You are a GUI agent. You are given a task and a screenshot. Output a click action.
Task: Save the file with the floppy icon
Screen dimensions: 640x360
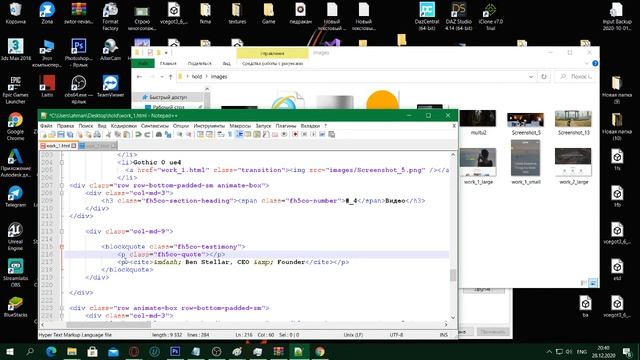pyautogui.click(x=61, y=134)
